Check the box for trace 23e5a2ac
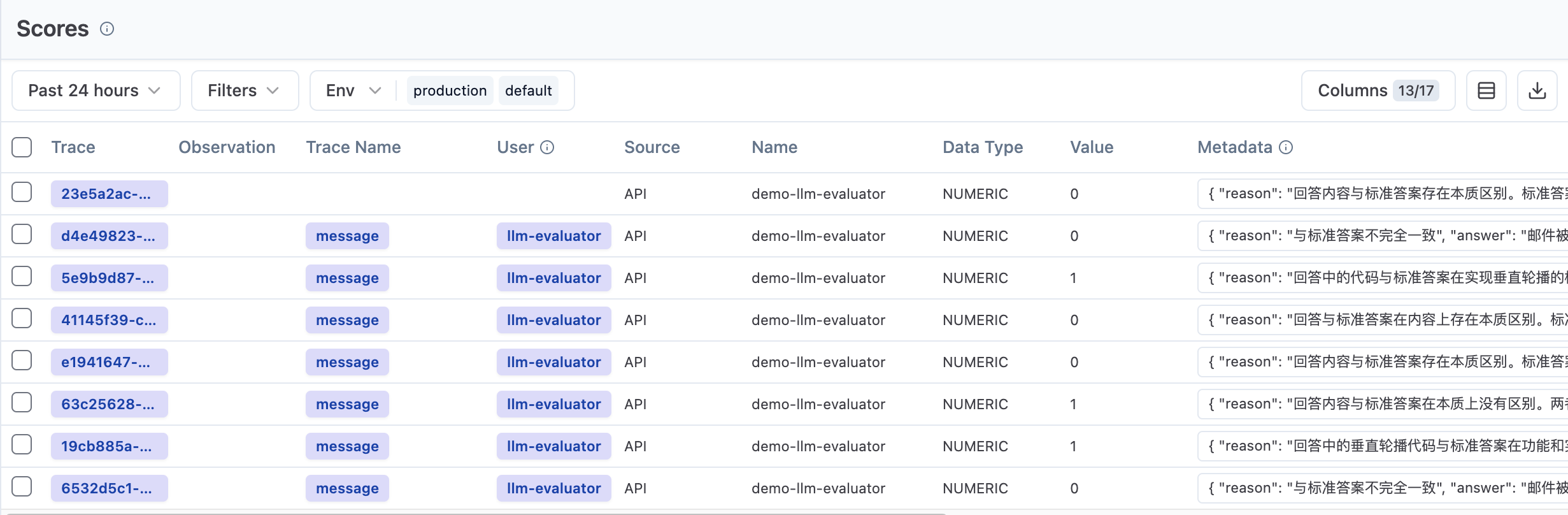Viewport: 1568px width, 515px height. tap(22, 192)
